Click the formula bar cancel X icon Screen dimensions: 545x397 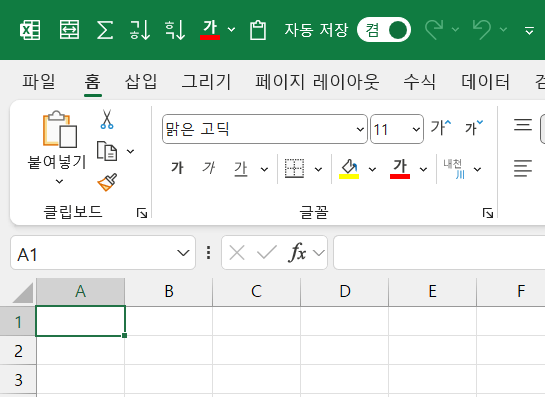[x=237, y=253]
